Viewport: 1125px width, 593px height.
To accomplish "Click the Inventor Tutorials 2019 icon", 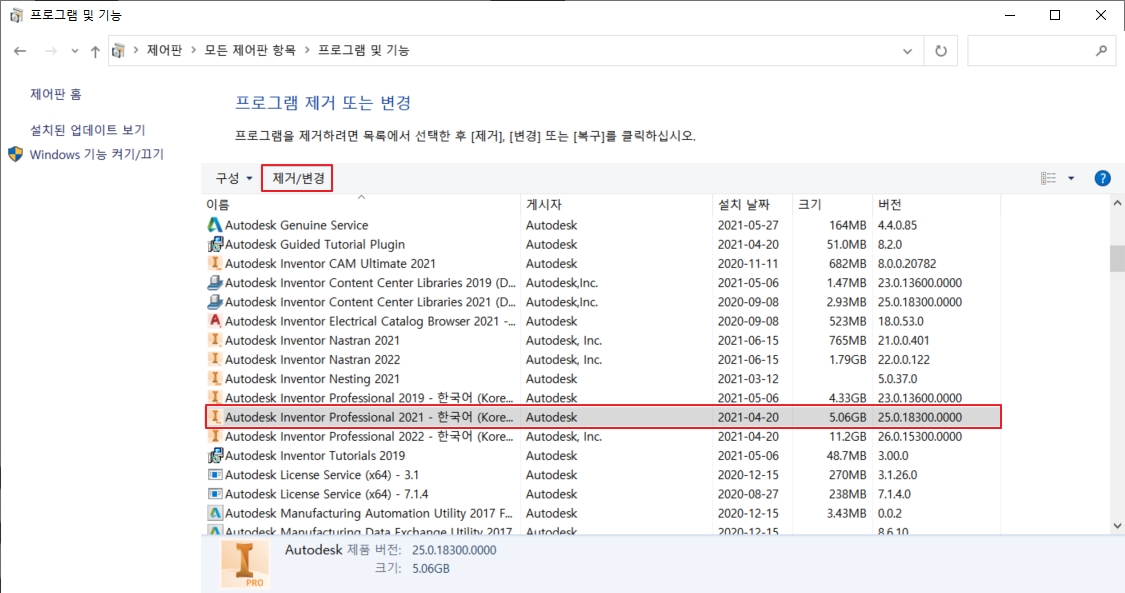I will point(215,455).
